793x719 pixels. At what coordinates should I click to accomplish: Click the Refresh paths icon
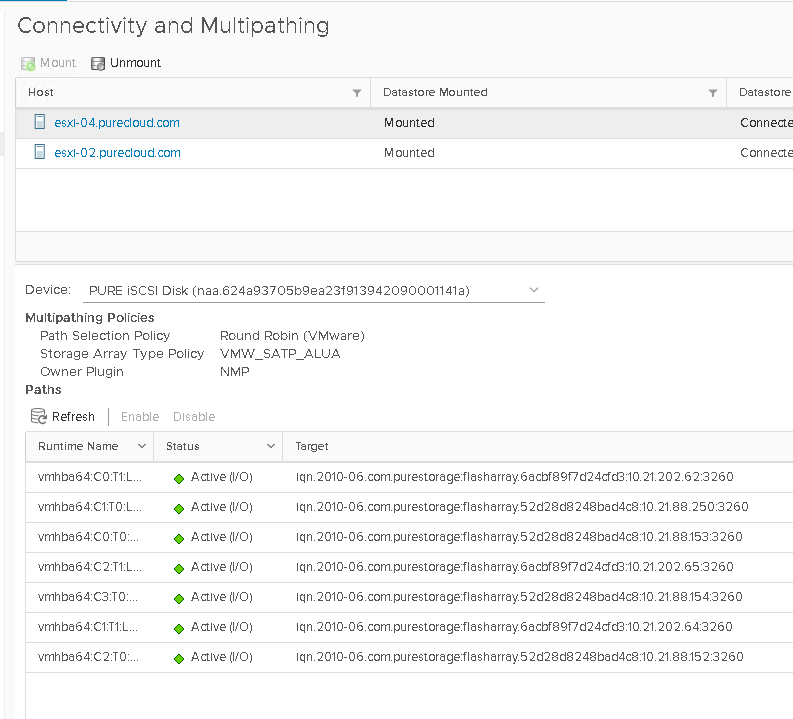pyautogui.click(x=39, y=417)
